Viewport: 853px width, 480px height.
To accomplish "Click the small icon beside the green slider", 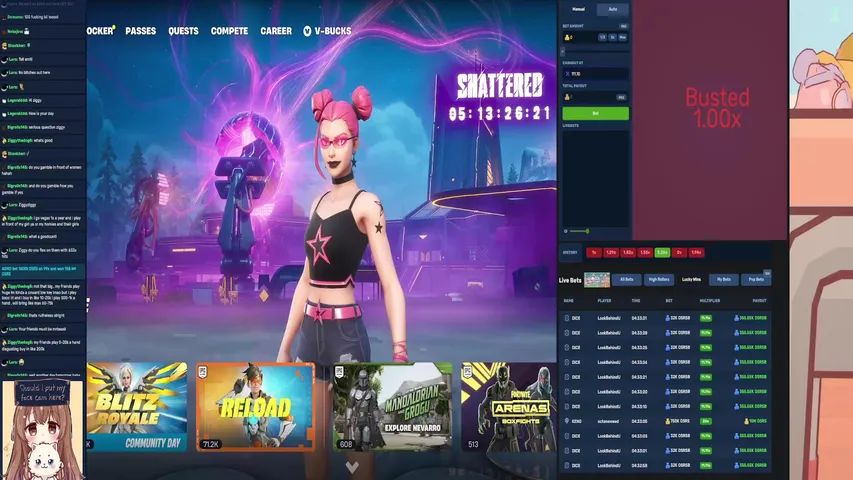I will tap(566, 231).
